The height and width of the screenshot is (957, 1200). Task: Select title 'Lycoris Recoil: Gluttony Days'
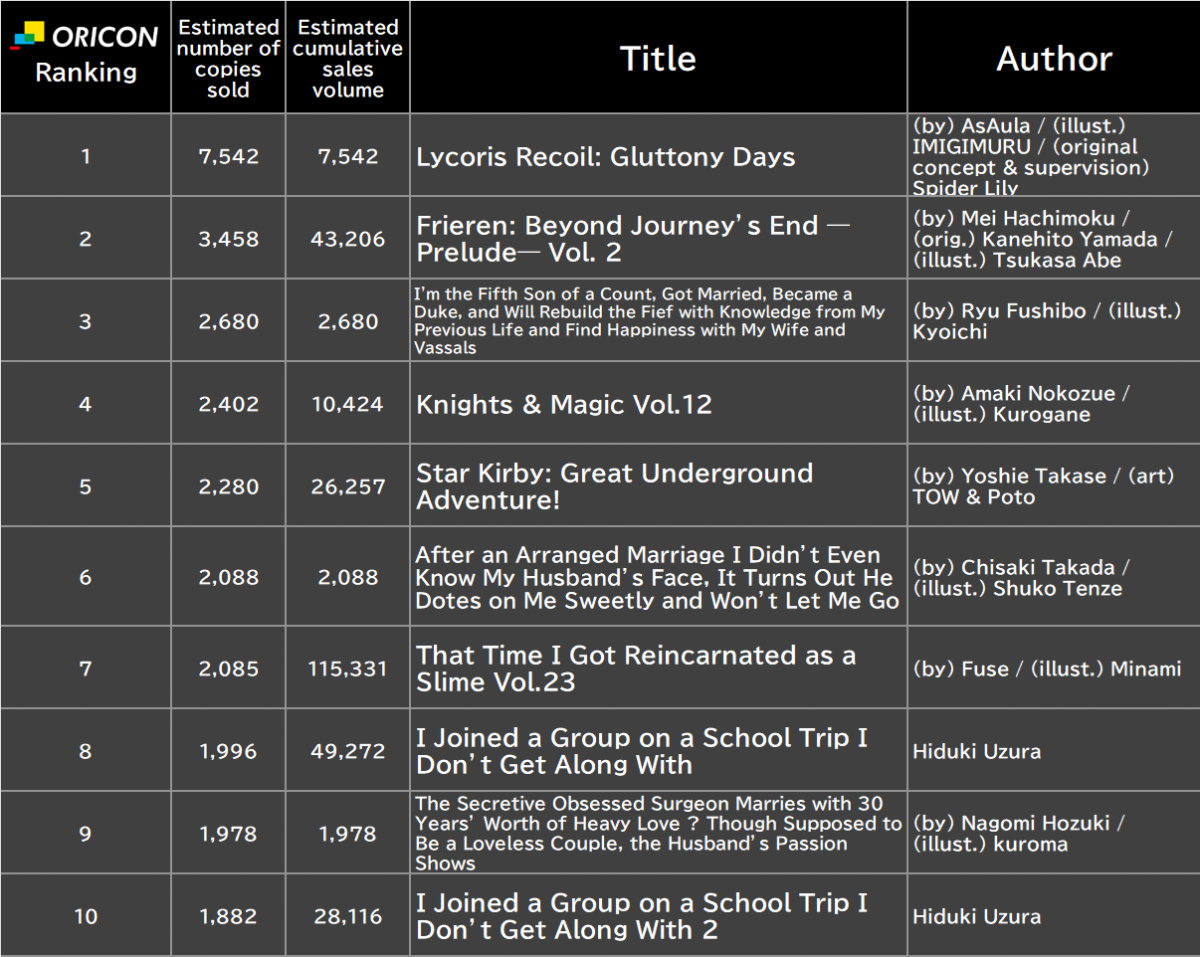(x=606, y=157)
